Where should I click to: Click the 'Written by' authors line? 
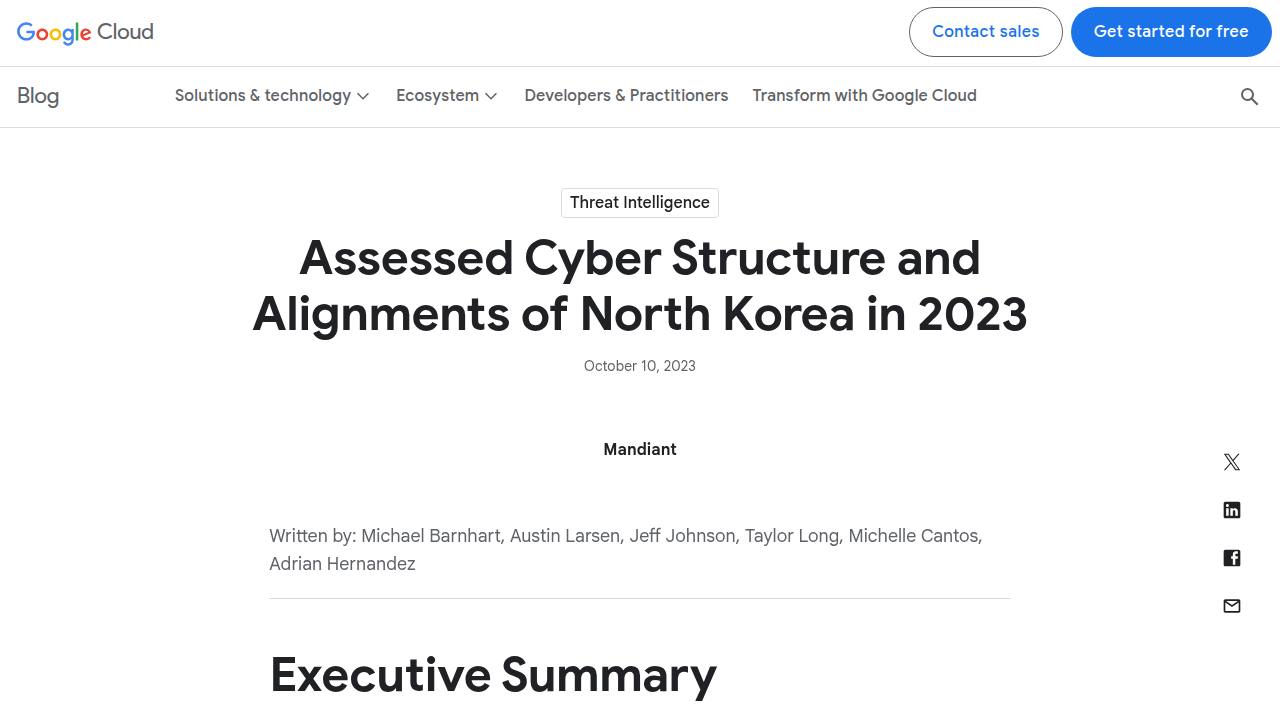pos(626,550)
